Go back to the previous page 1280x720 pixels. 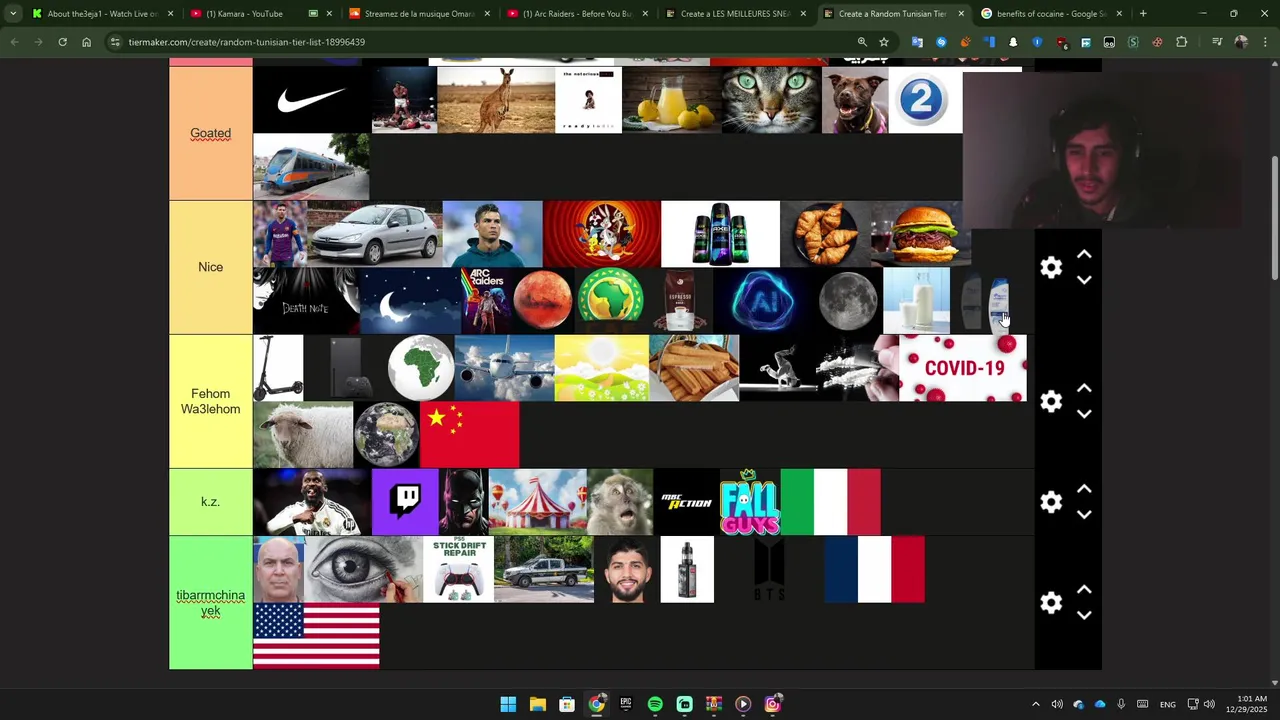14,42
